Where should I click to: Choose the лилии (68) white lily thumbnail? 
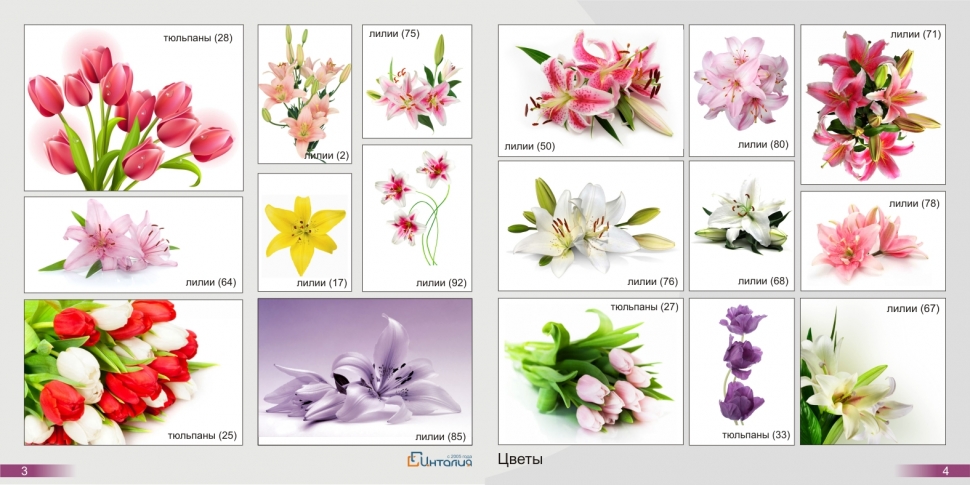click(741, 226)
